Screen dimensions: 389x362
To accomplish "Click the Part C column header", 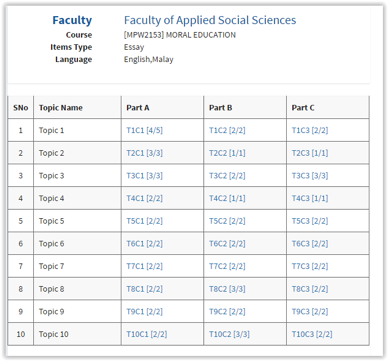I will pyautogui.click(x=328, y=108).
